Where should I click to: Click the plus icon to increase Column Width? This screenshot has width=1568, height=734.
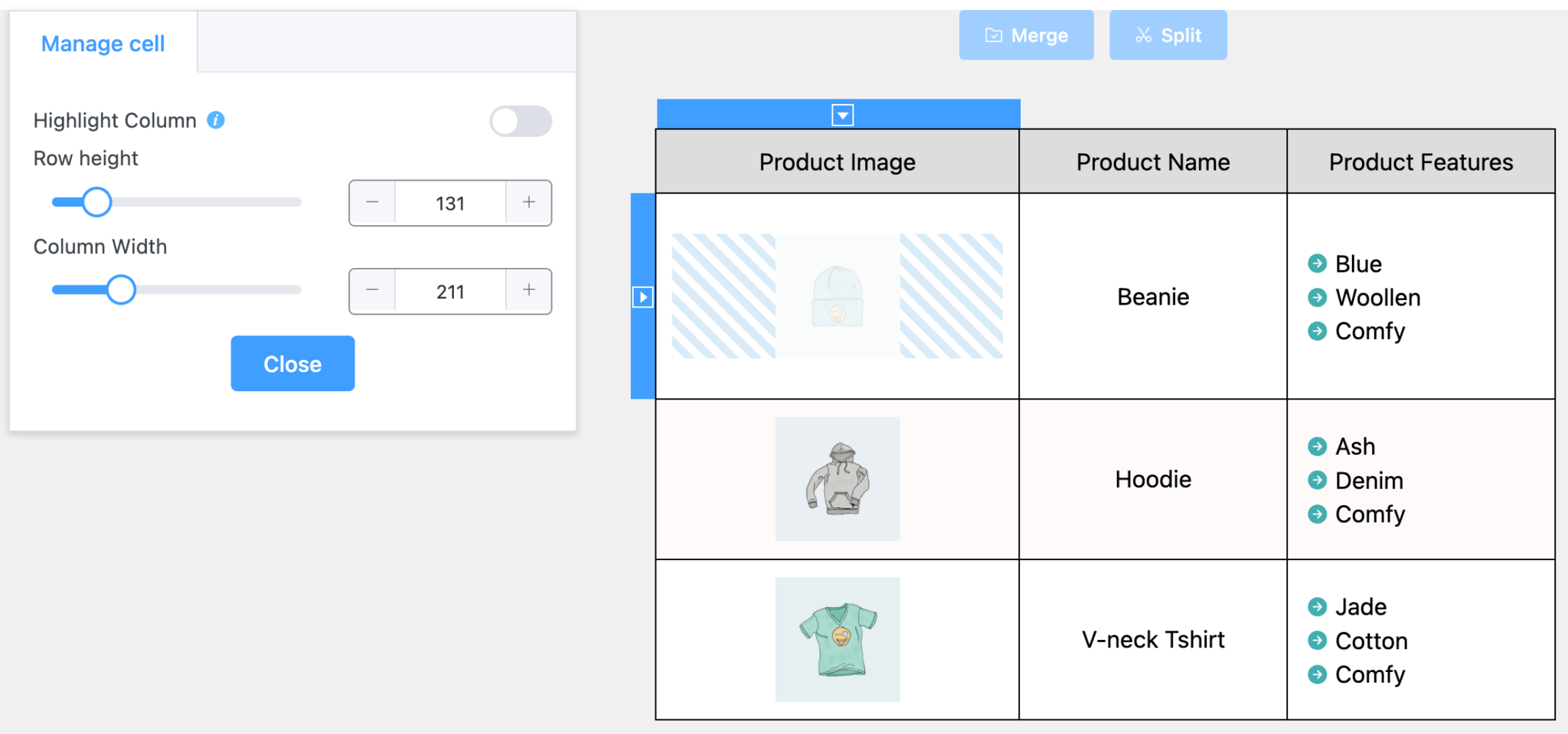click(x=528, y=291)
